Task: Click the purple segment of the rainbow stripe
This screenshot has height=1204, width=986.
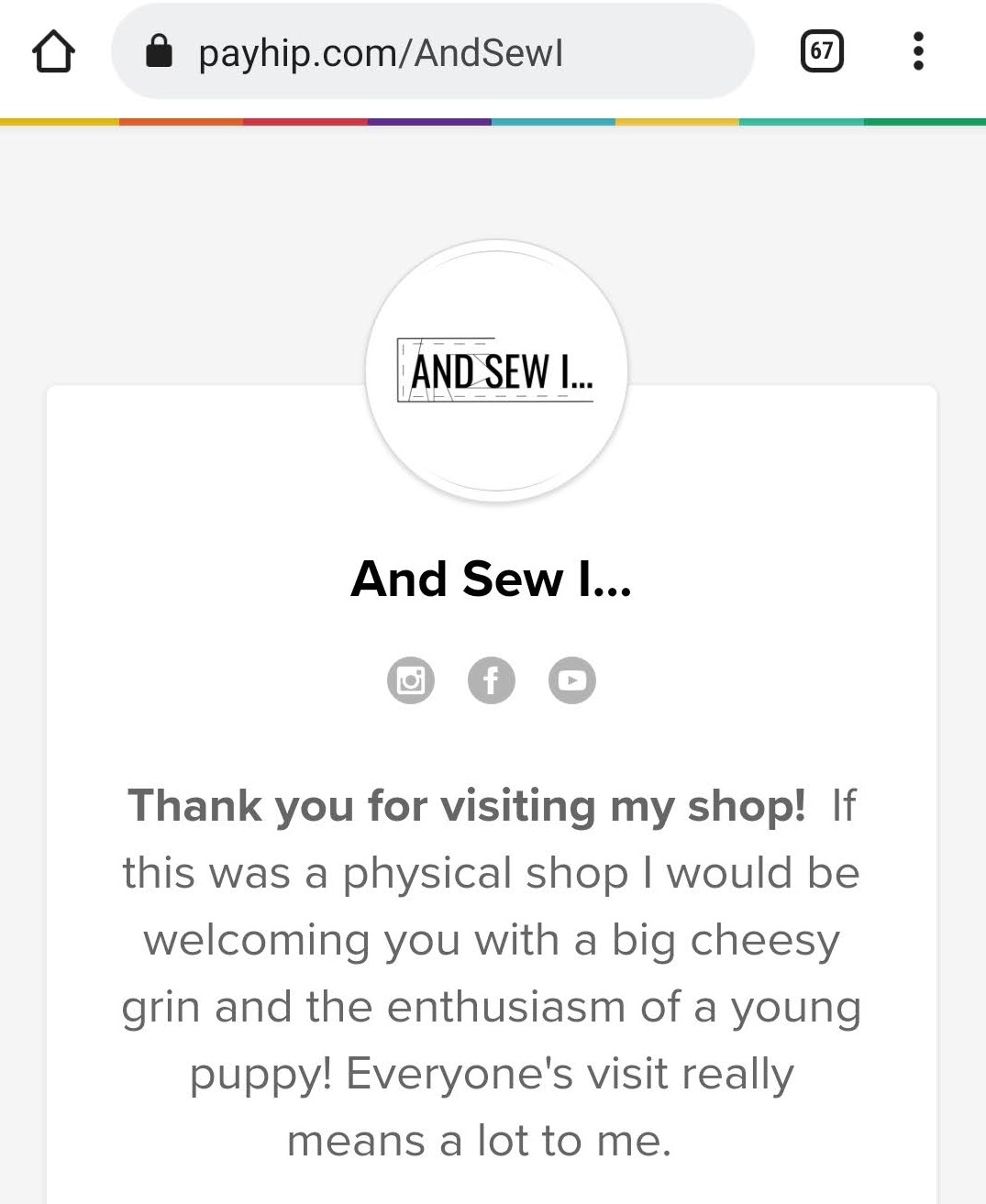Action: pos(429,122)
